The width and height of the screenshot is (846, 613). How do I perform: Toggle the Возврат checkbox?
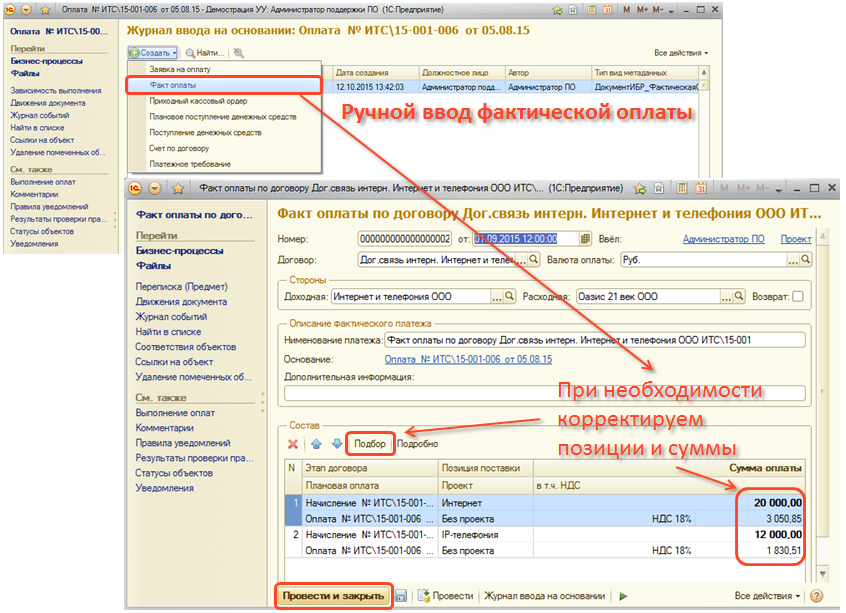[797, 296]
